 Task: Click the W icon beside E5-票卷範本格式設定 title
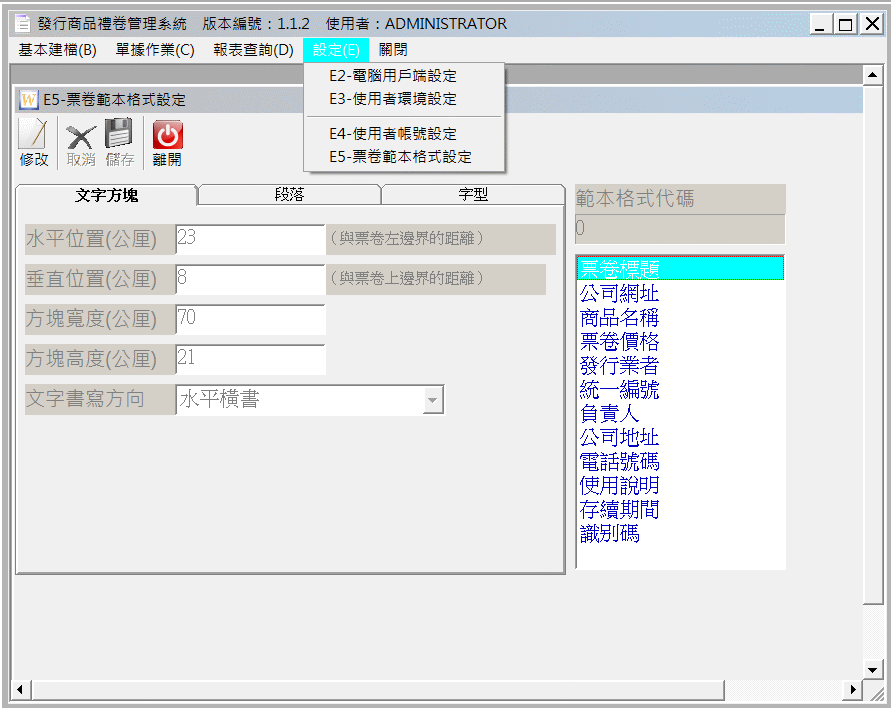point(28,99)
